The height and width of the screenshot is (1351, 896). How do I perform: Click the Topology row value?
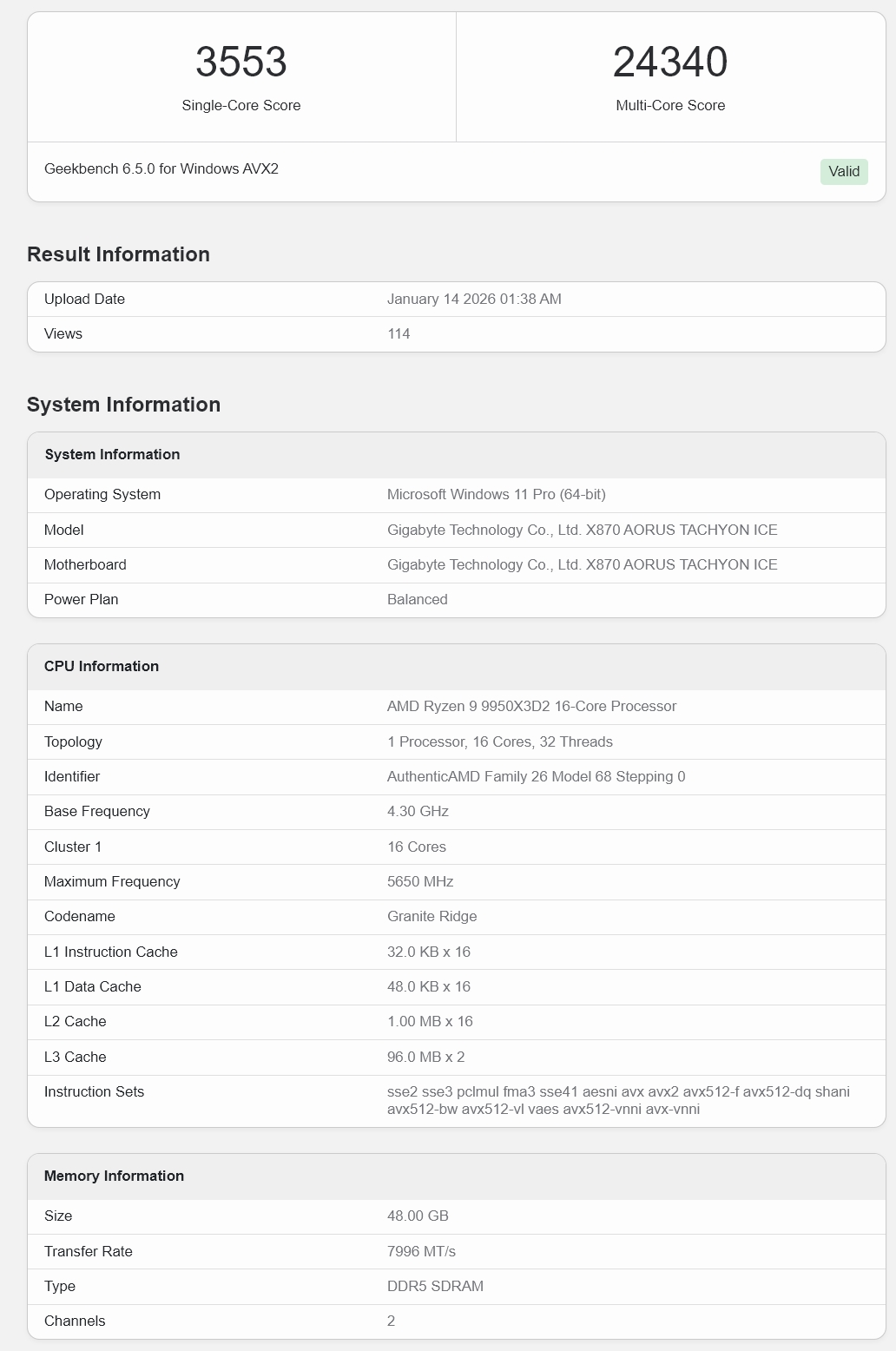[x=499, y=741]
